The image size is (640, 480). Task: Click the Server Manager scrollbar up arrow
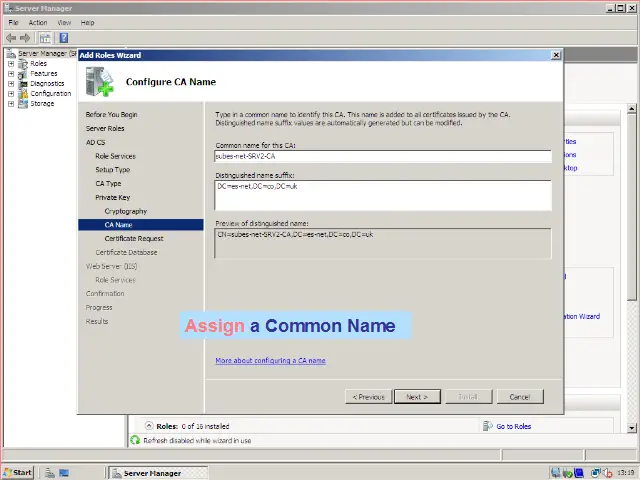[632, 109]
